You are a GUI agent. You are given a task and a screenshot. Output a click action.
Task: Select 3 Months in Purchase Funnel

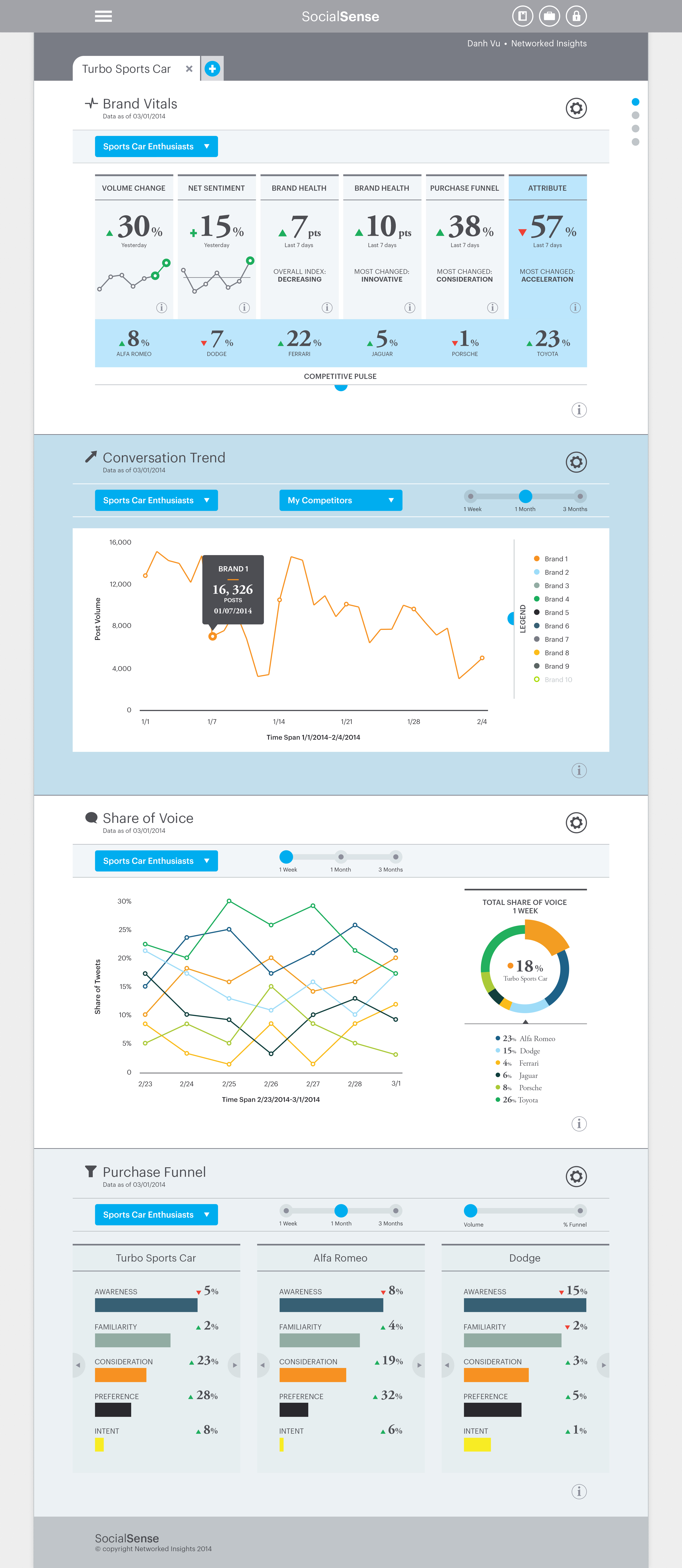tap(396, 1211)
